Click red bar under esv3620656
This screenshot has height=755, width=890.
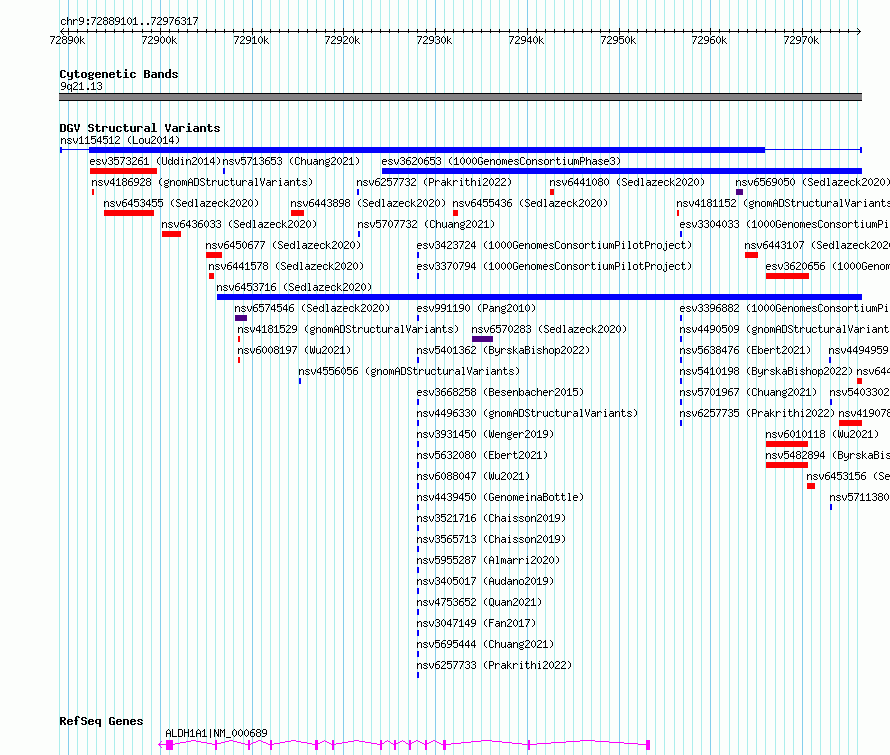(x=787, y=276)
